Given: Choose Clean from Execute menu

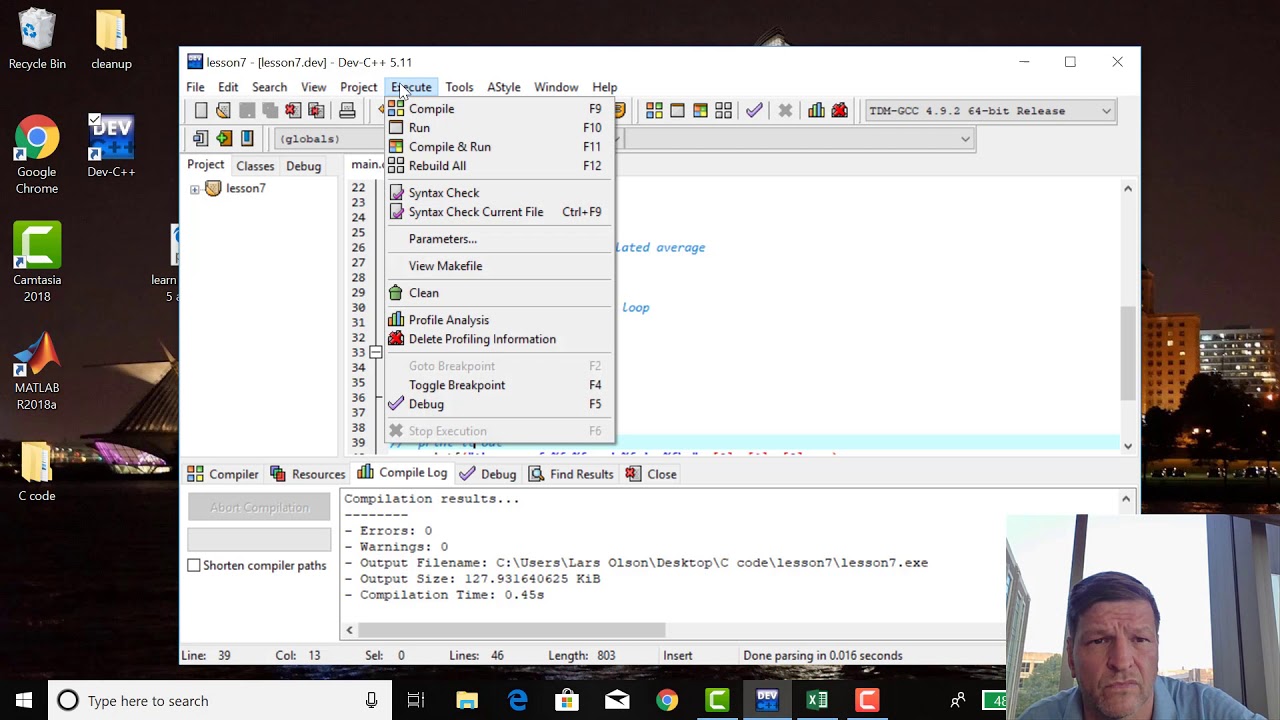Looking at the screenshot, I should point(500,293).
